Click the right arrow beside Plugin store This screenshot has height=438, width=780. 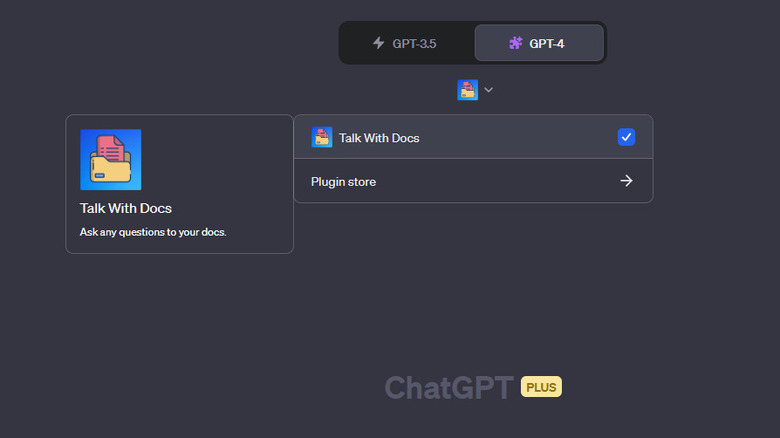pos(626,181)
